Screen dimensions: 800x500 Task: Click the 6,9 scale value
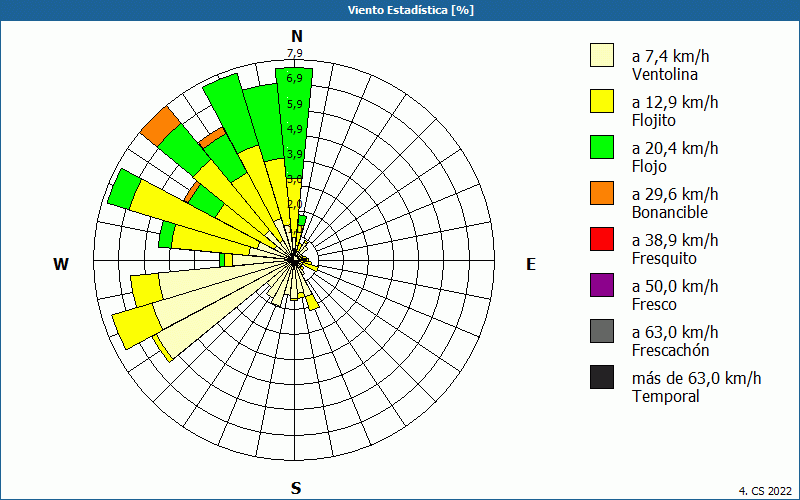tap(294, 79)
